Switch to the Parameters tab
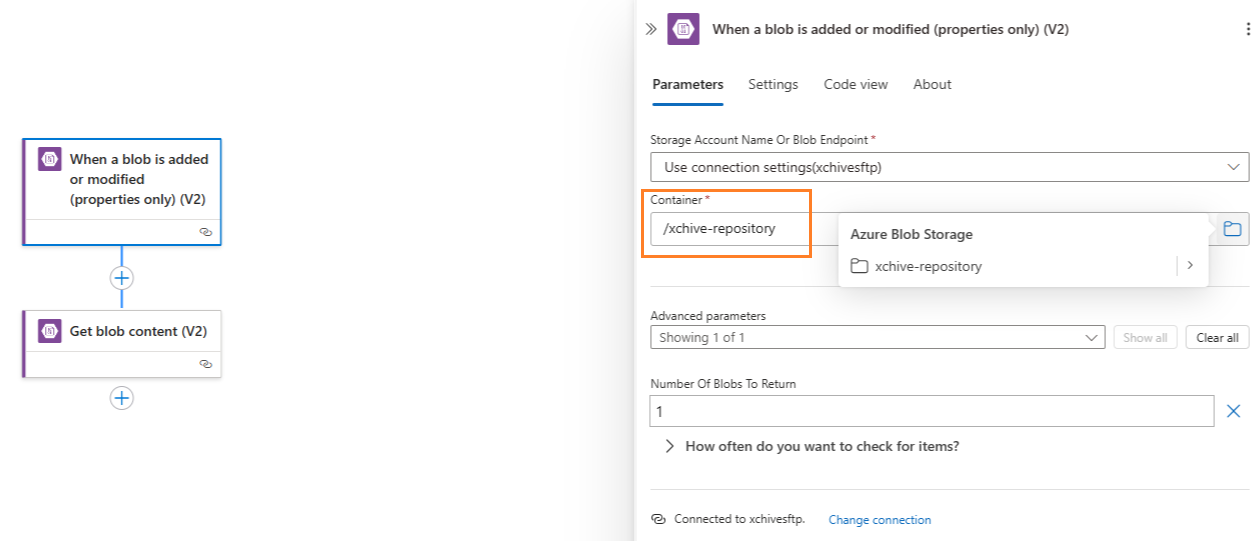Viewport: 1255px width, 541px height. pos(688,84)
